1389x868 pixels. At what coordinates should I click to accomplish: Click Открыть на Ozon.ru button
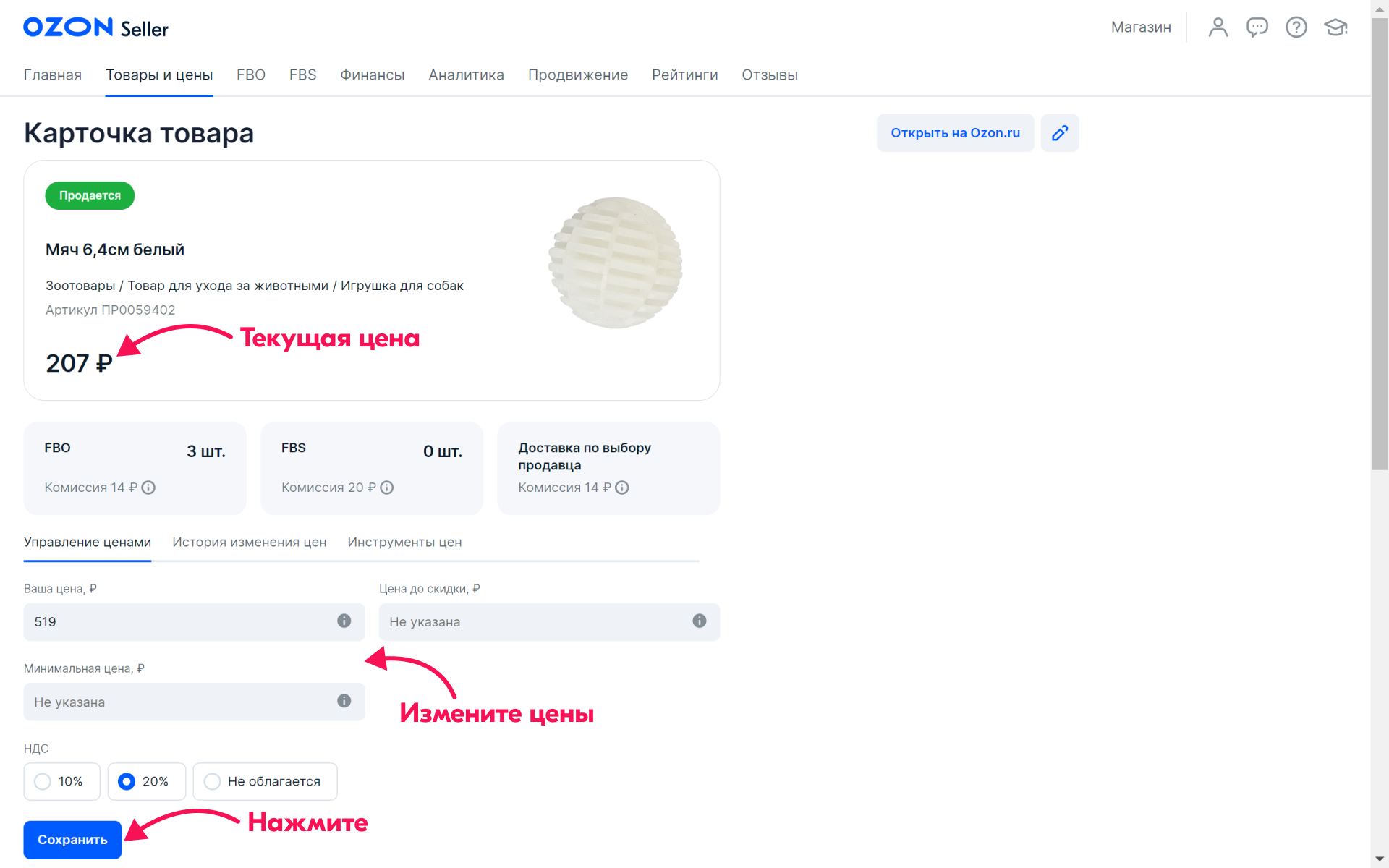[955, 133]
